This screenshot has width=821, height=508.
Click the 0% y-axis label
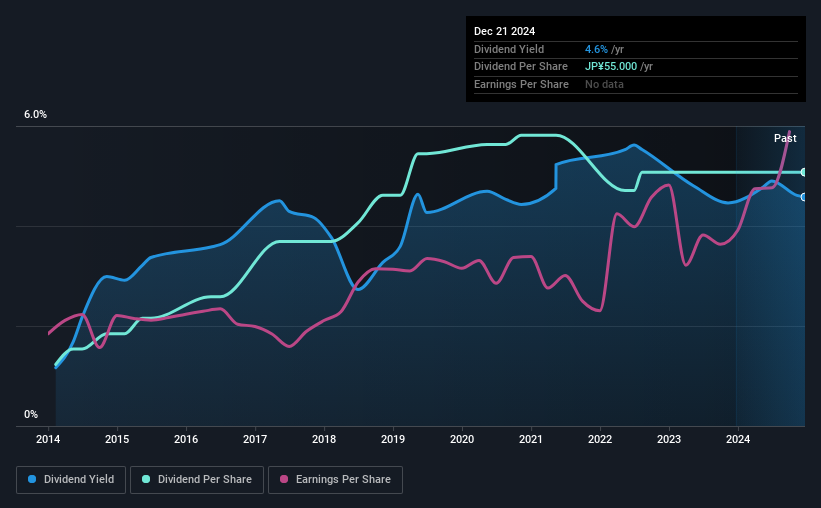31,414
